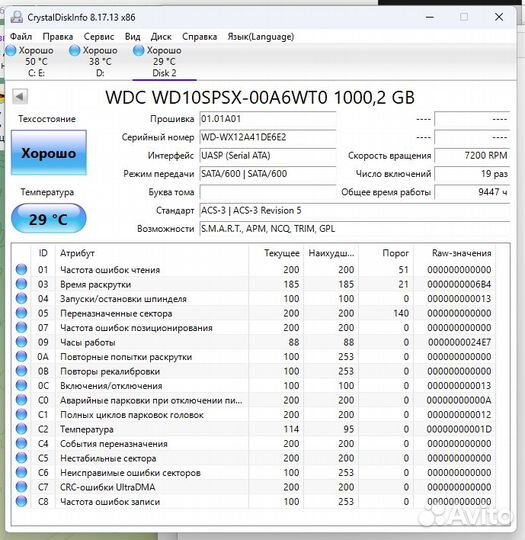The height and width of the screenshot is (540, 525).
Task: Click the Число включений value 19 раз
Action: pyautogui.click(x=472, y=174)
